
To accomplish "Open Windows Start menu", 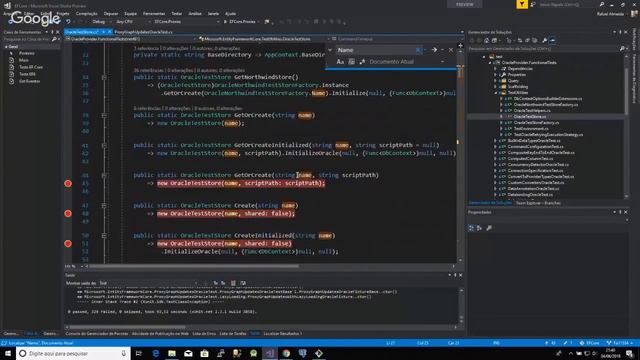I will (x=8, y=353).
